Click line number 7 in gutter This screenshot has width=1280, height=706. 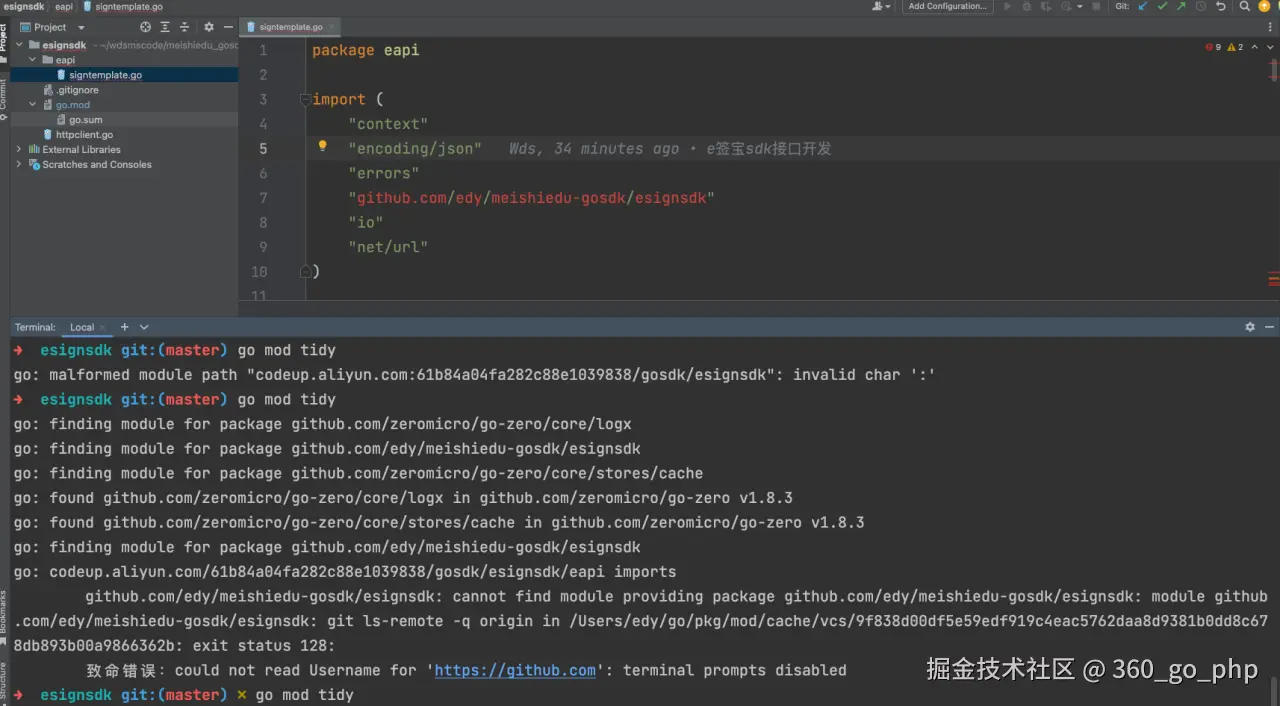pyautogui.click(x=263, y=197)
